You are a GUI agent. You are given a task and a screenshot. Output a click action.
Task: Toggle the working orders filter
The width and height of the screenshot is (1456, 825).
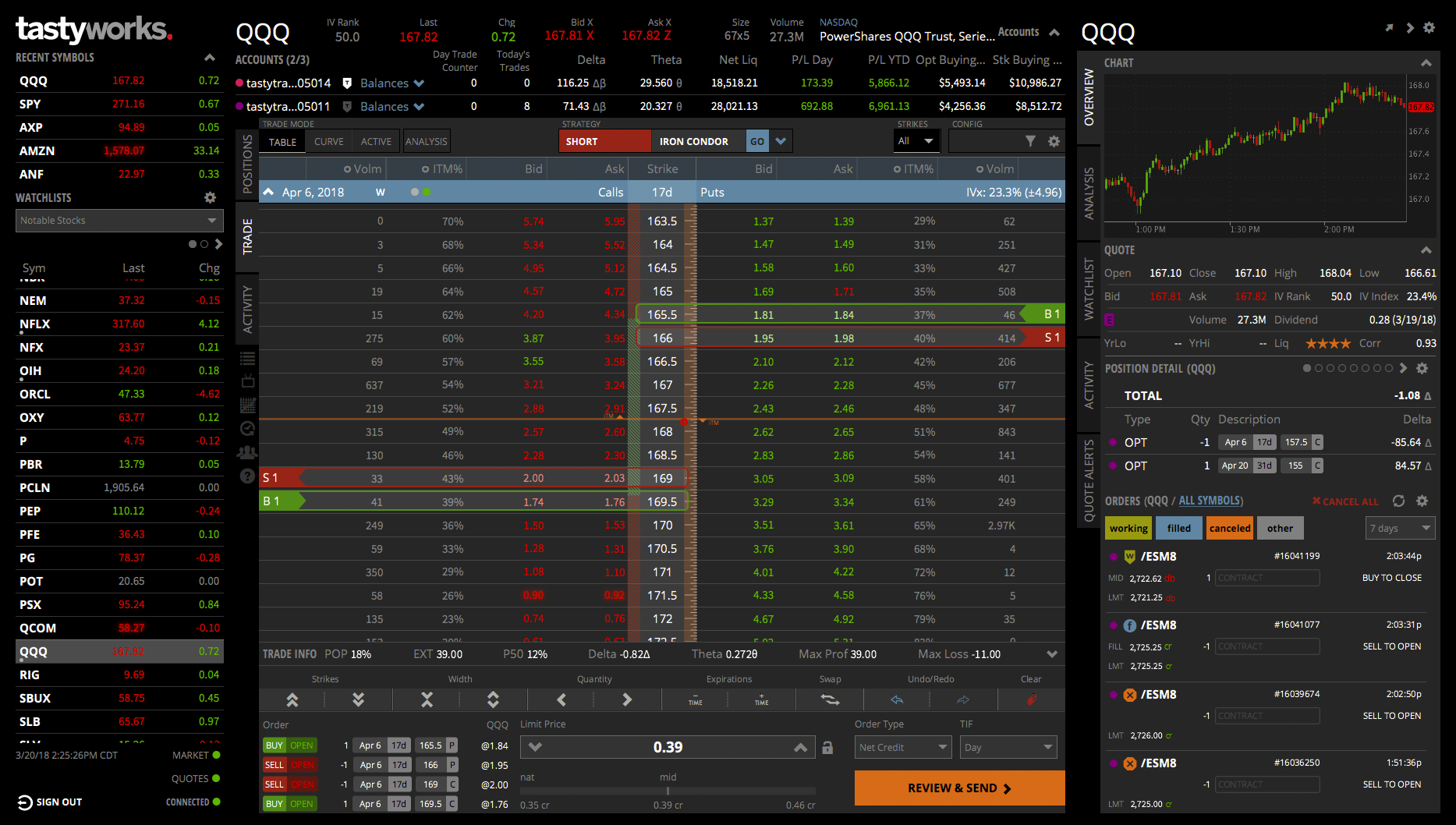1128,528
